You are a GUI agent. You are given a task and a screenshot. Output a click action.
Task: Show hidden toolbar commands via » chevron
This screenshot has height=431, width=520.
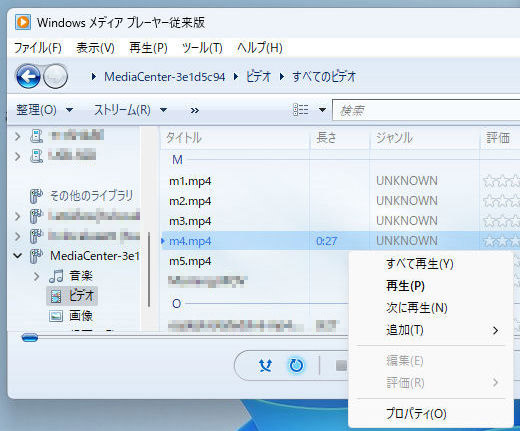click(195, 110)
